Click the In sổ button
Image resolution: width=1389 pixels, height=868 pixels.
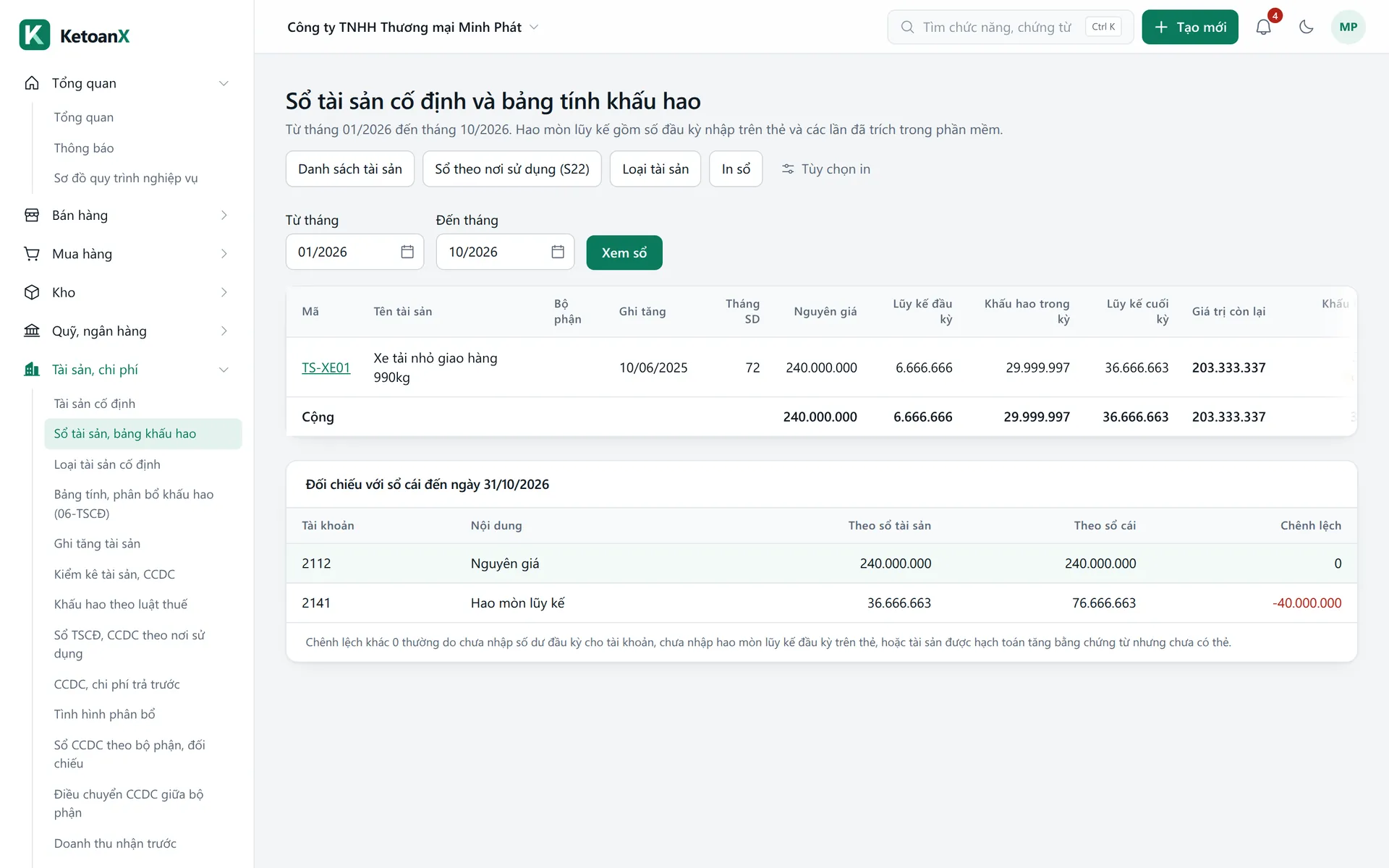click(736, 169)
